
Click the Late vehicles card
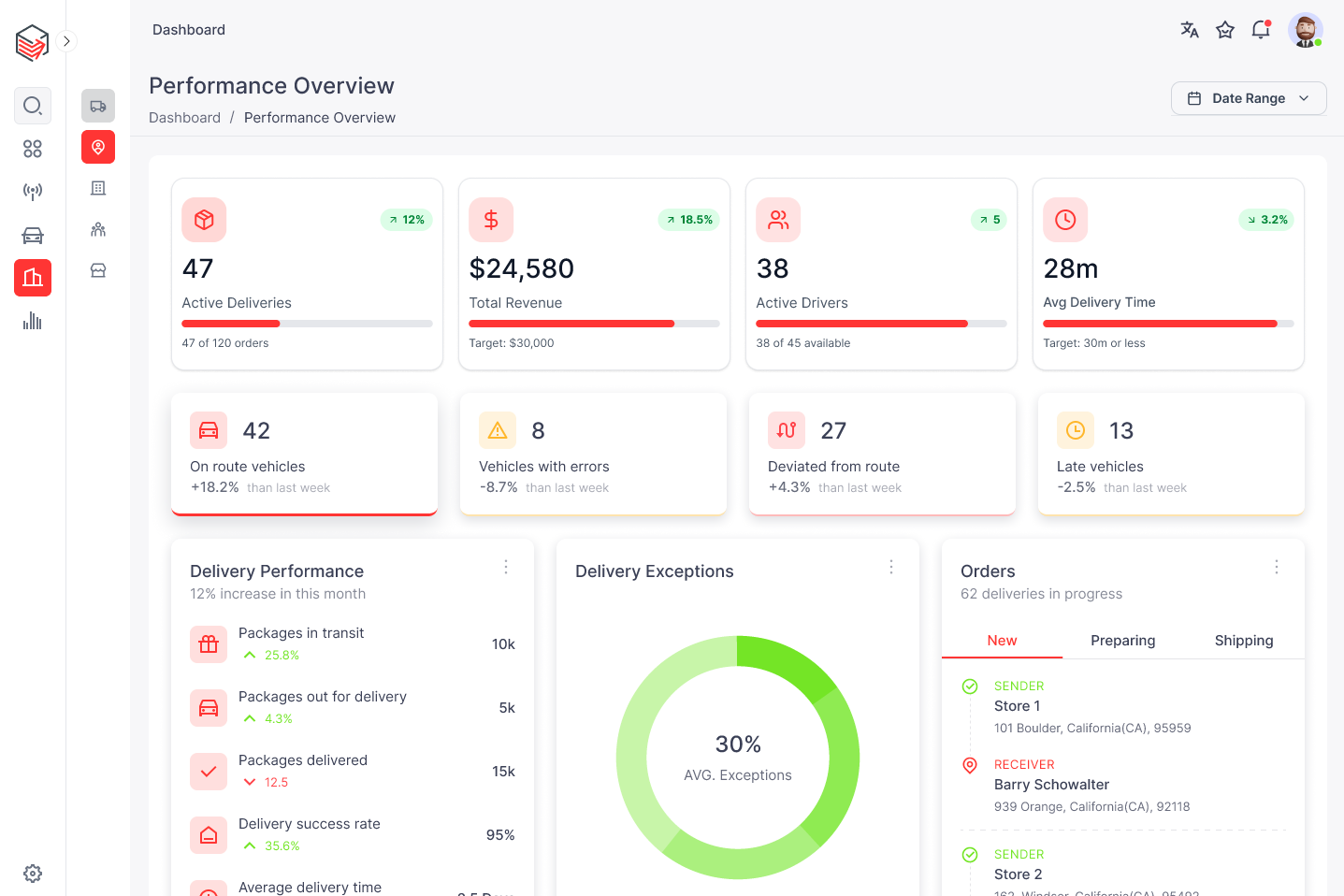tap(1171, 454)
